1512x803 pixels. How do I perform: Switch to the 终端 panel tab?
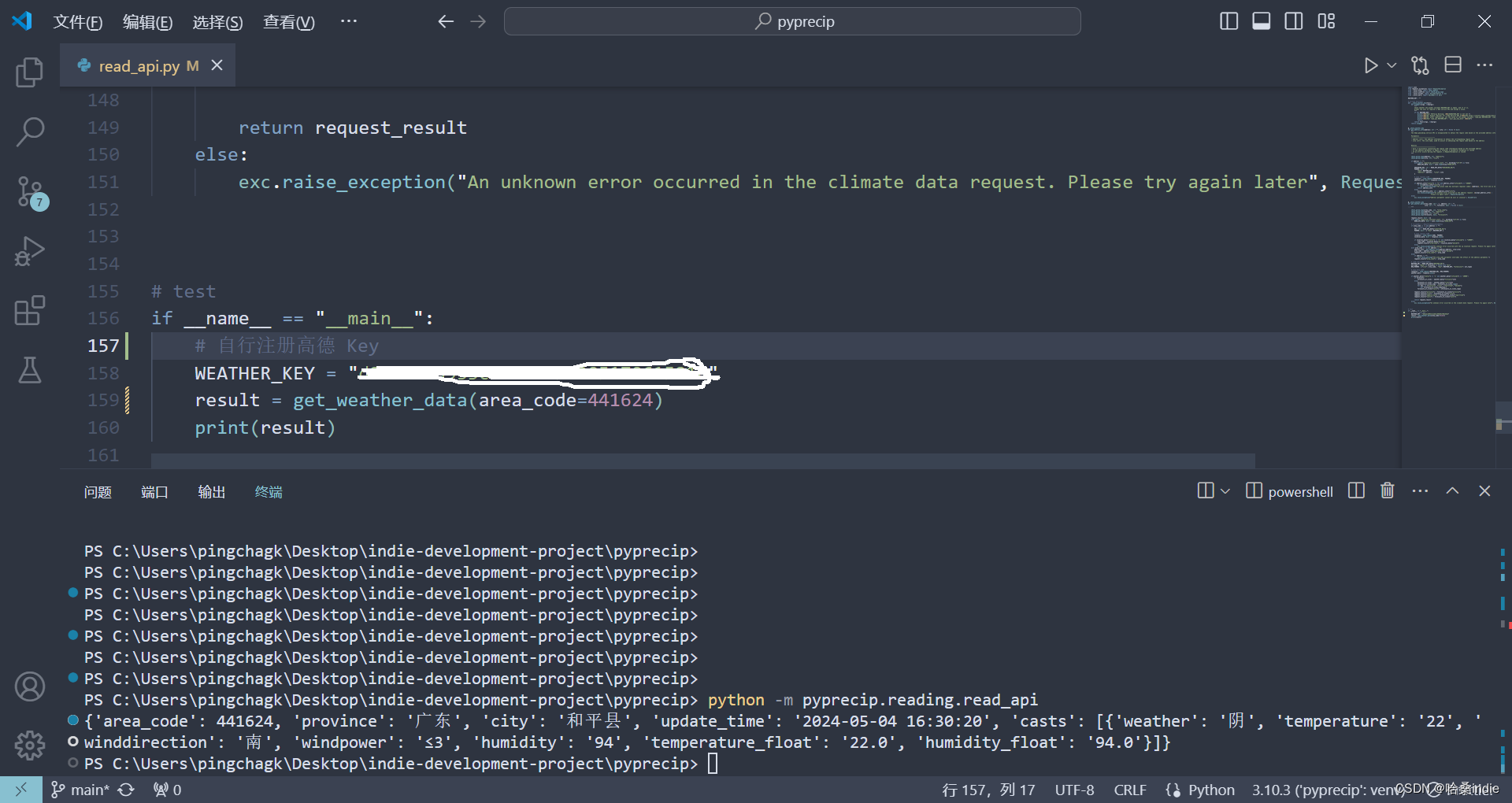269,492
